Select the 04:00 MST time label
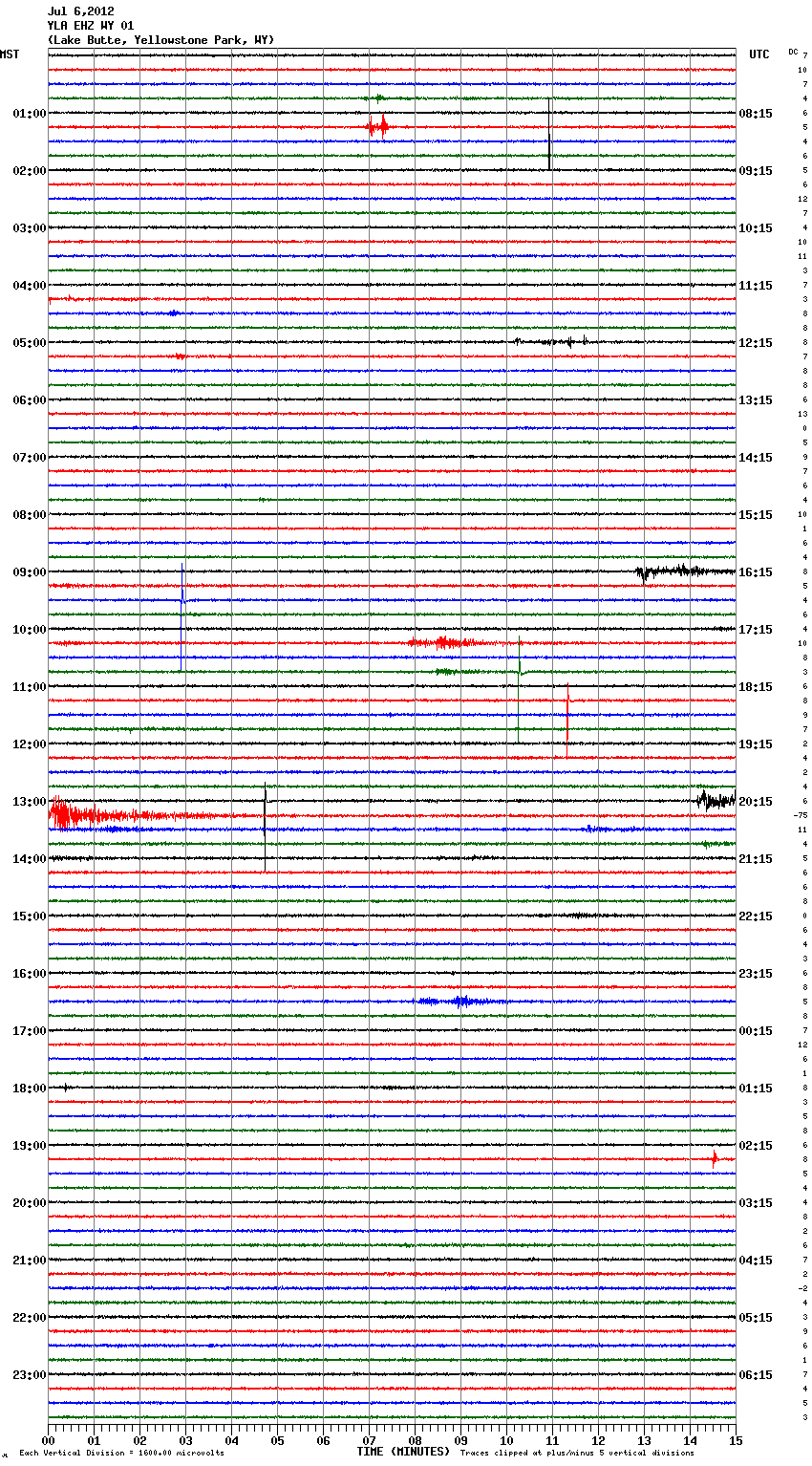The width and height of the screenshot is (812, 1466). point(30,286)
